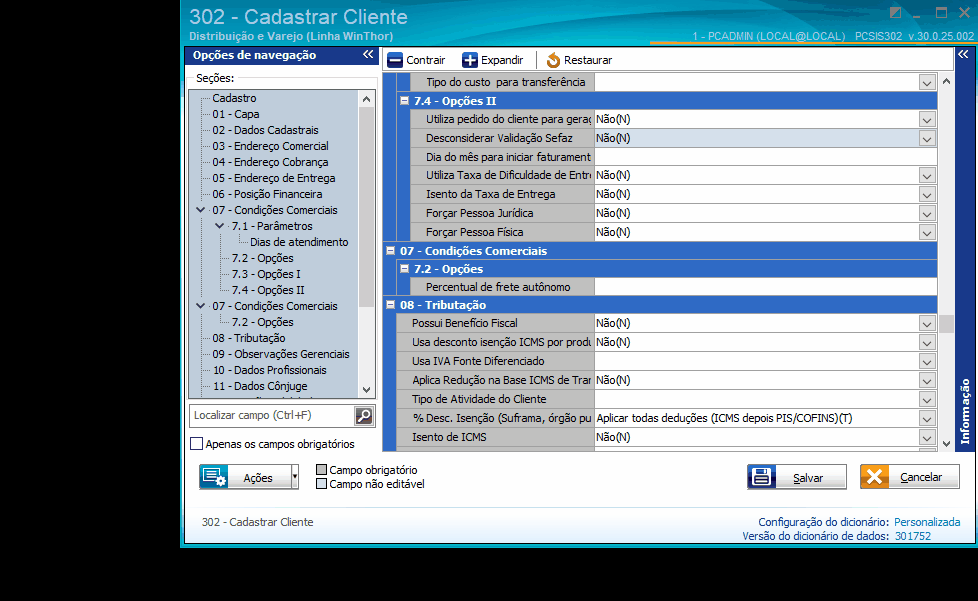Collapse the Opções de navegação panel
Image resolution: width=978 pixels, height=601 pixels.
pyautogui.click(x=368, y=55)
